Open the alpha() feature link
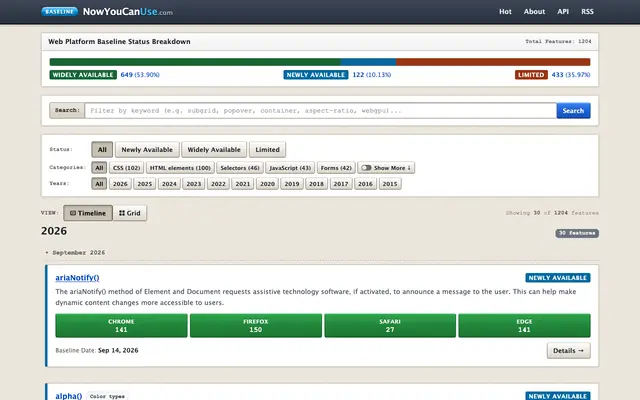The image size is (640, 400). [x=69, y=396]
